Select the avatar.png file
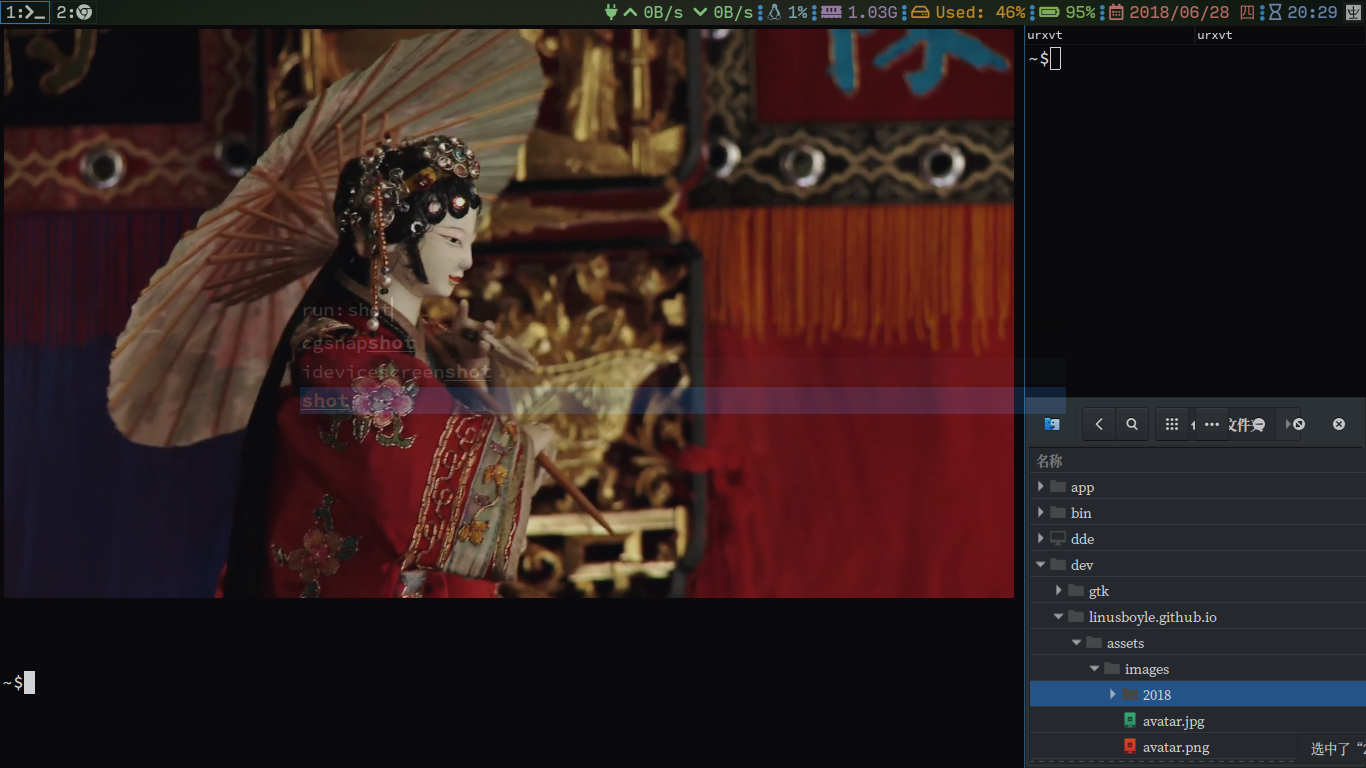The width and height of the screenshot is (1366, 768). 1175,747
